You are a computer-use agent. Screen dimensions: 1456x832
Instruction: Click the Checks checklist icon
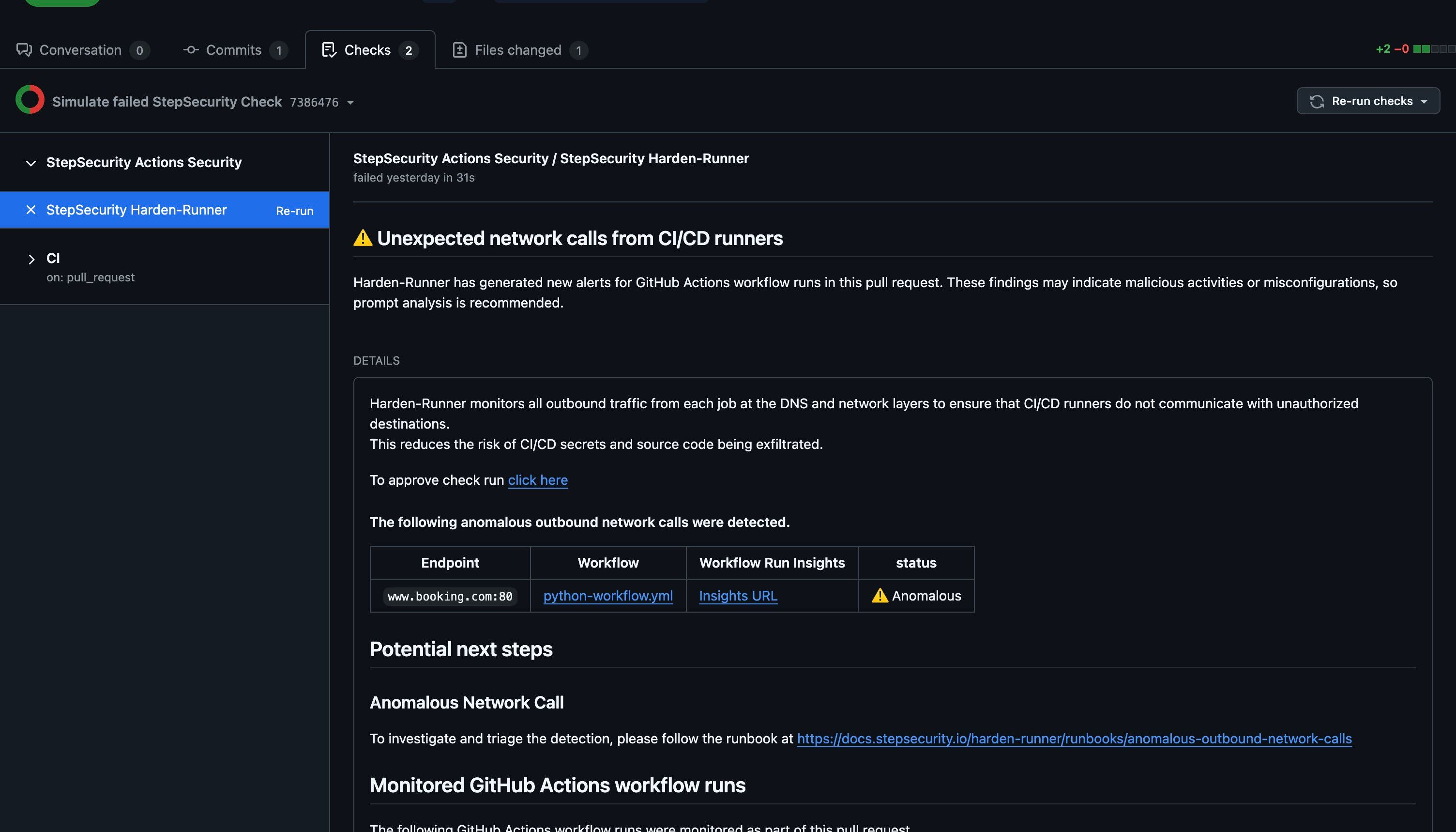point(330,50)
